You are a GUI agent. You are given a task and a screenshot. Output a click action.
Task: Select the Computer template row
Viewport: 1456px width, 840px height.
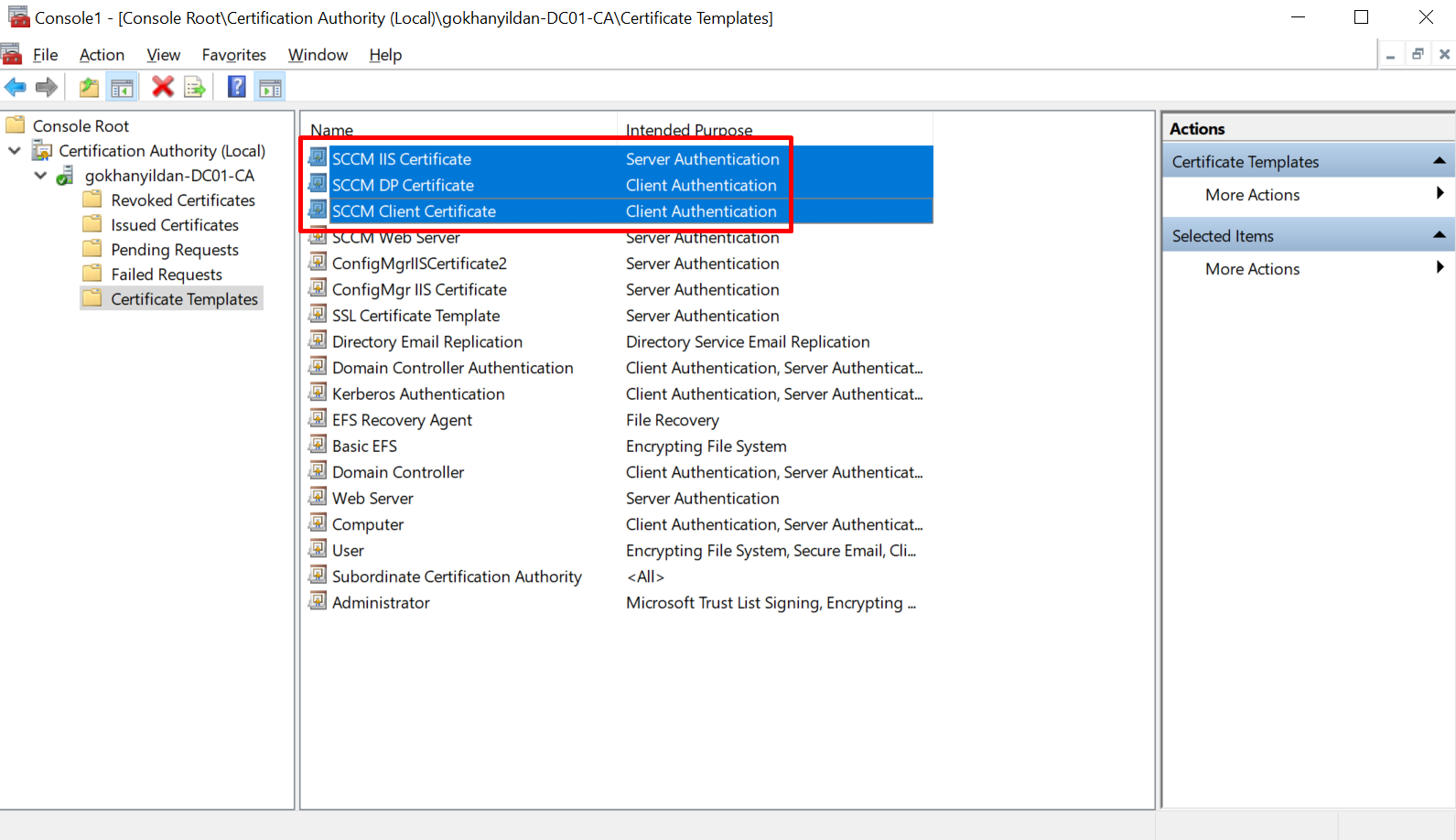coord(620,524)
